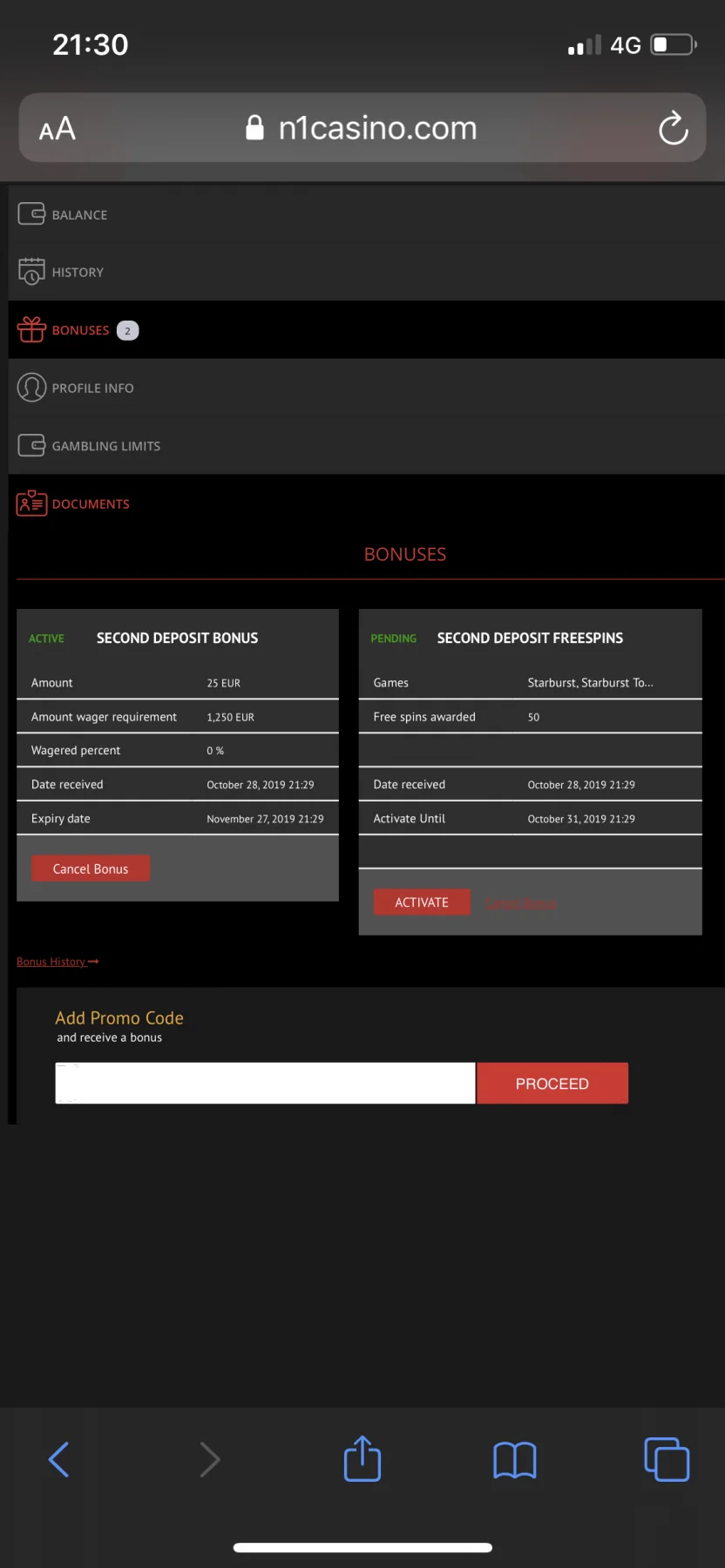Tap the home indicator bar
This screenshot has width=725, height=1568.
[x=362, y=1547]
